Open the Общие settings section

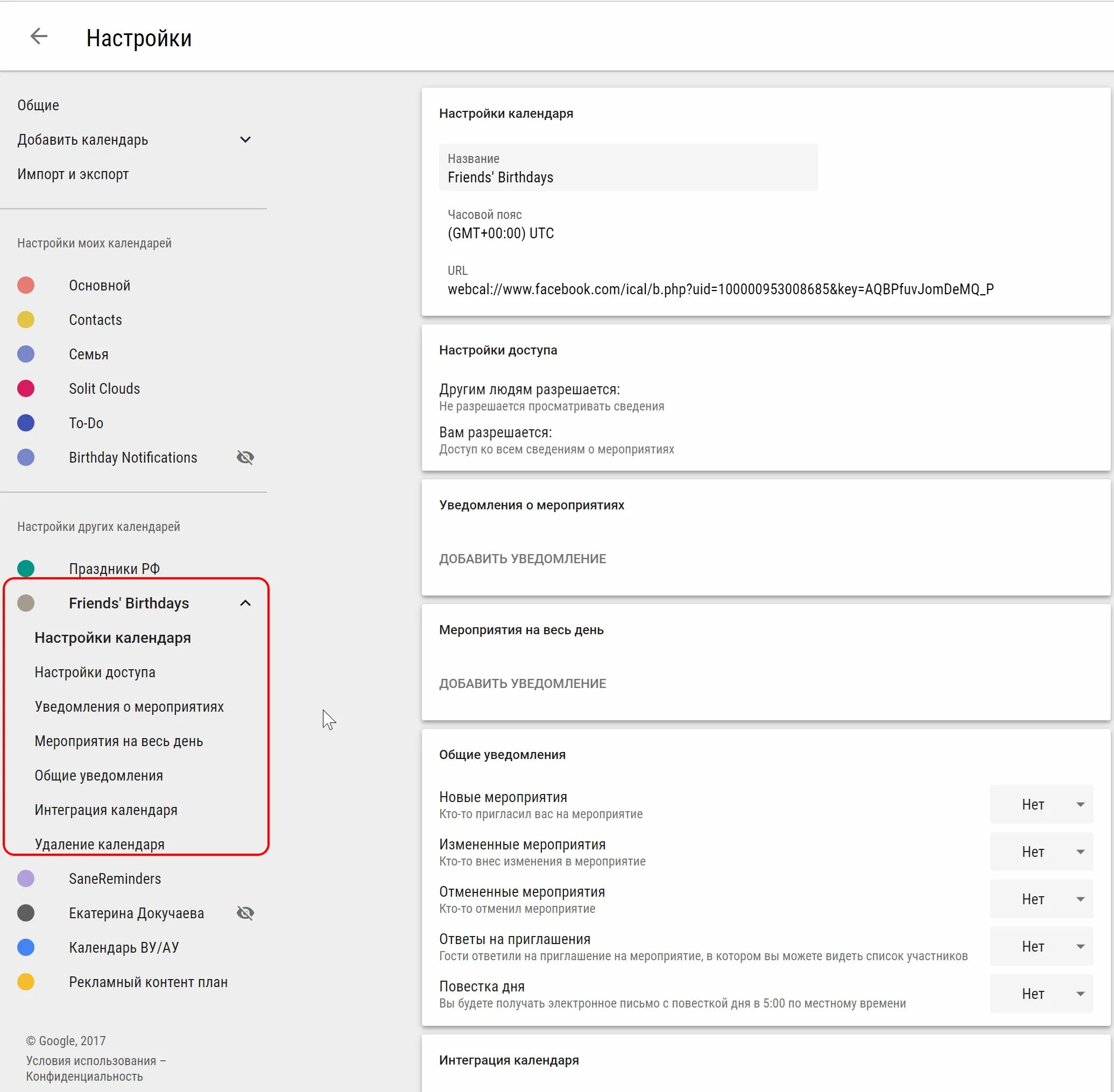38,105
